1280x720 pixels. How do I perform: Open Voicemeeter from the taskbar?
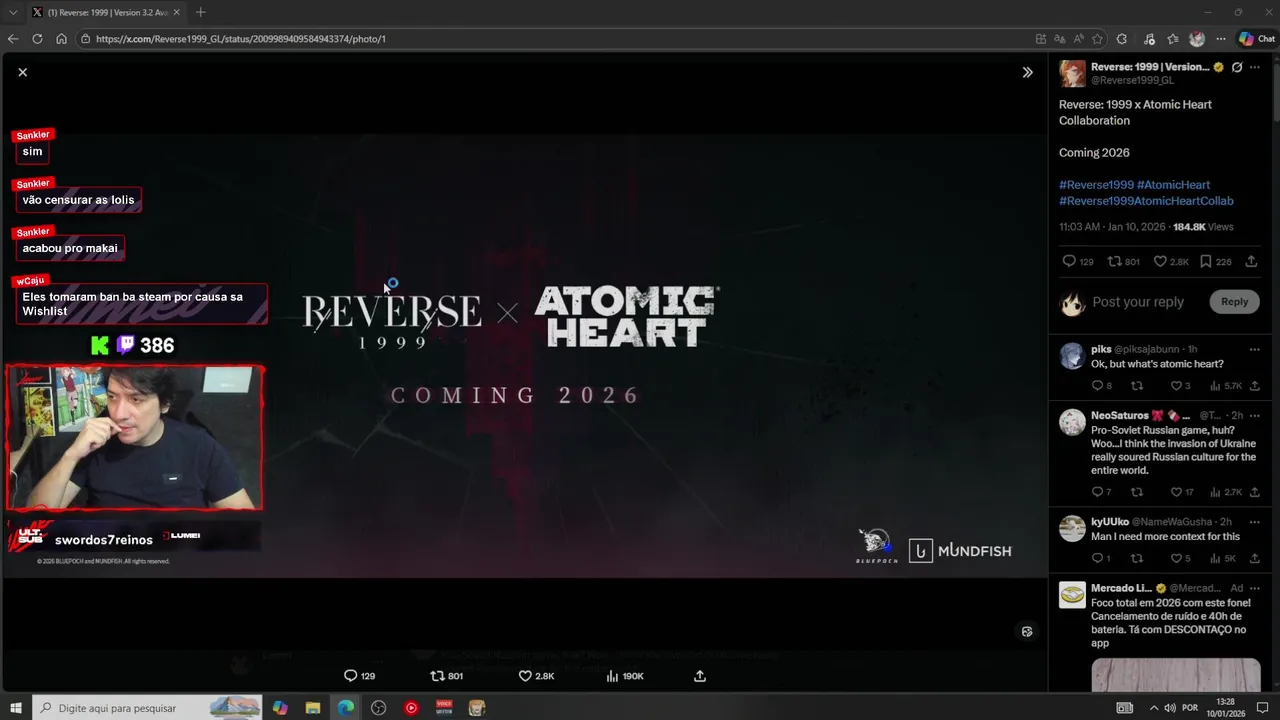[444, 708]
